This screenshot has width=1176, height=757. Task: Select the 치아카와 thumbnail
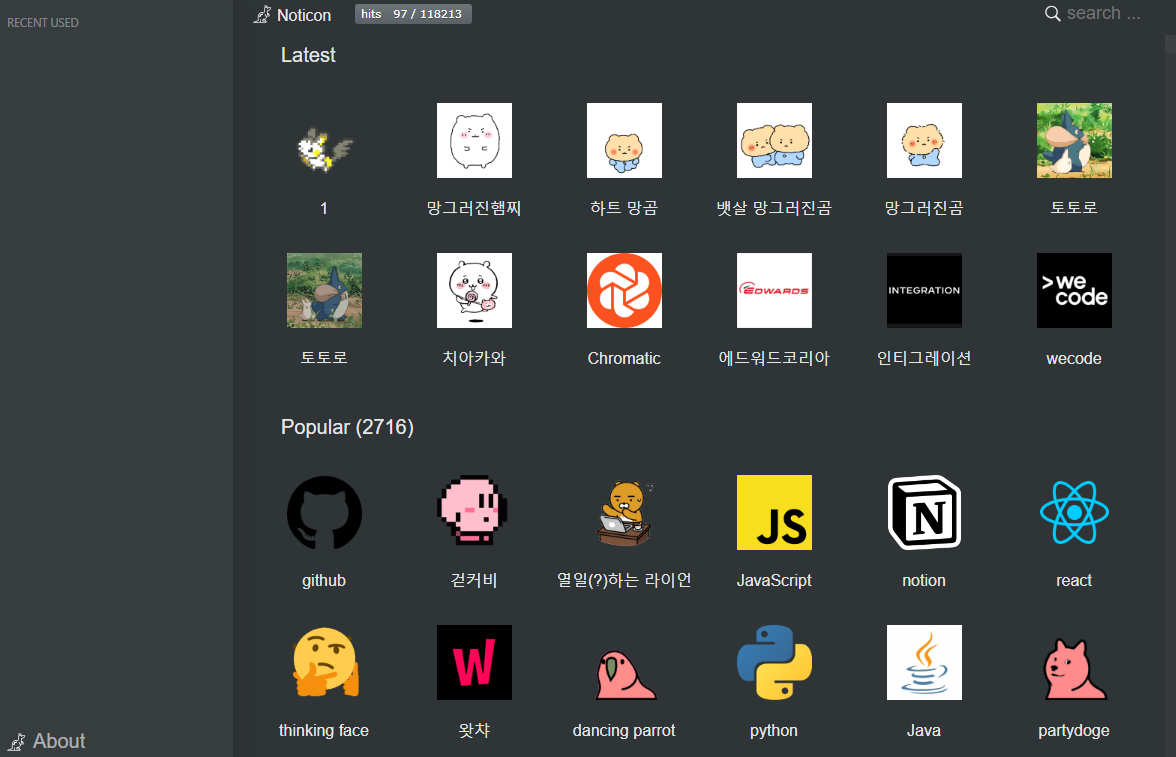pos(474,290)
